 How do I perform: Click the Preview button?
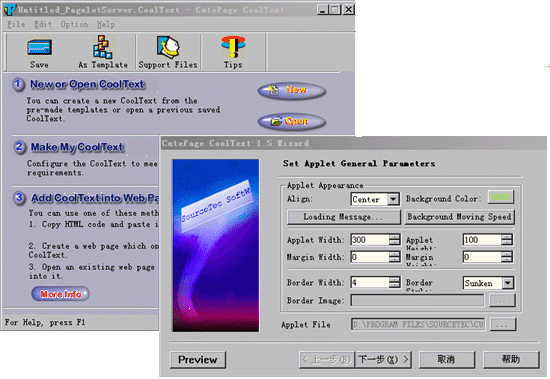pyautogui.click(x=198, y=360)
